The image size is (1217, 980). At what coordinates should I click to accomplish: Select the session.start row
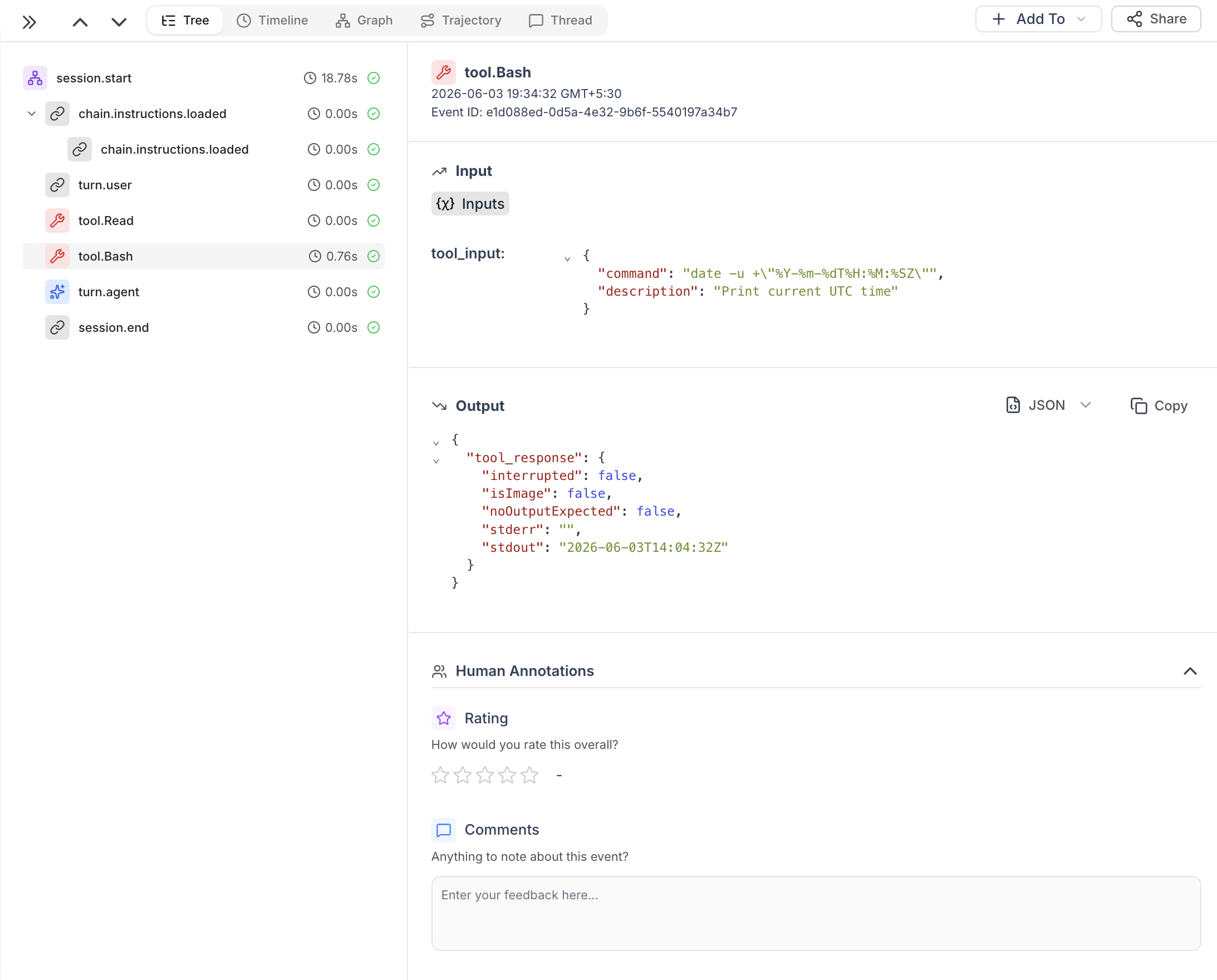coord(203,78)
